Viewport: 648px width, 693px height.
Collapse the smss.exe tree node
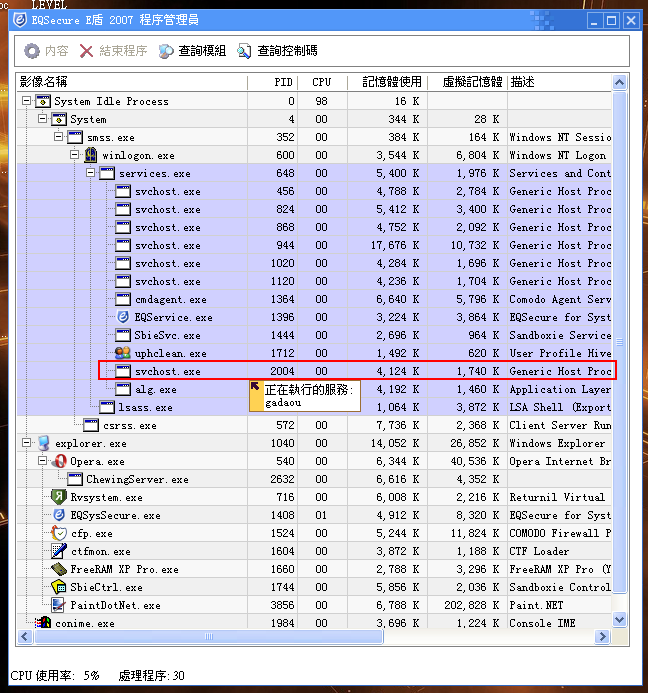click(x=58, y=137)
